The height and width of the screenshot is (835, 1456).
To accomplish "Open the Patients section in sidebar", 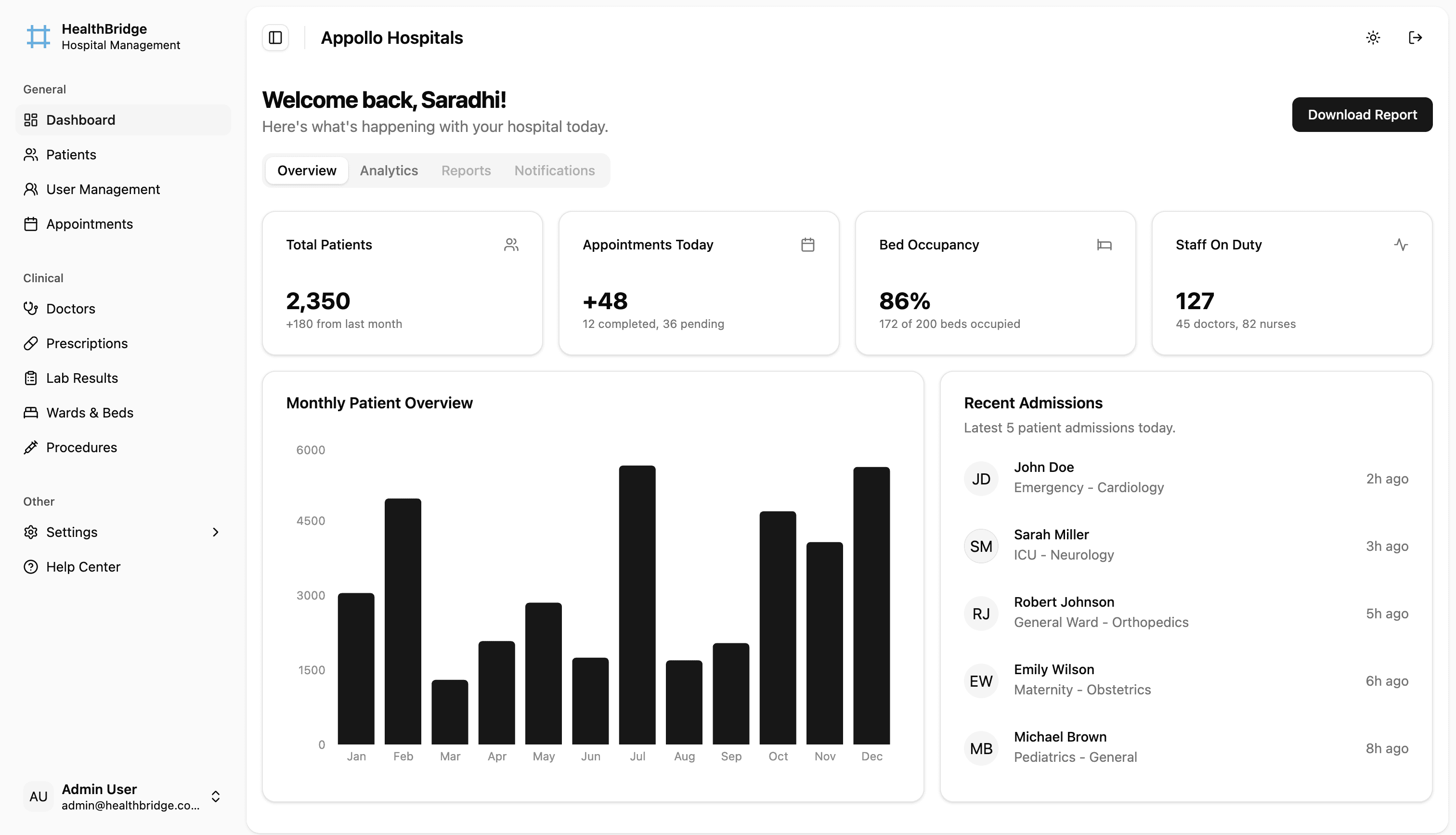I will click(70, 154).
